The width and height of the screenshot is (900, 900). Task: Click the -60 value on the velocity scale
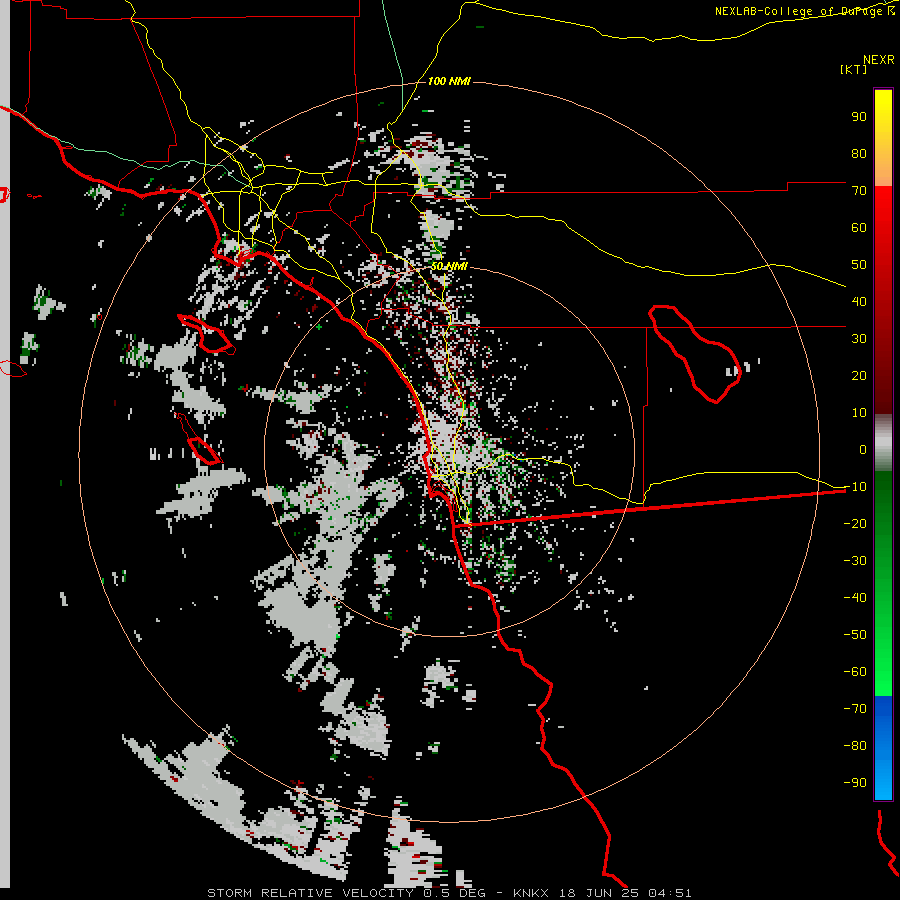pyautogui.click(x=855, y=672)
